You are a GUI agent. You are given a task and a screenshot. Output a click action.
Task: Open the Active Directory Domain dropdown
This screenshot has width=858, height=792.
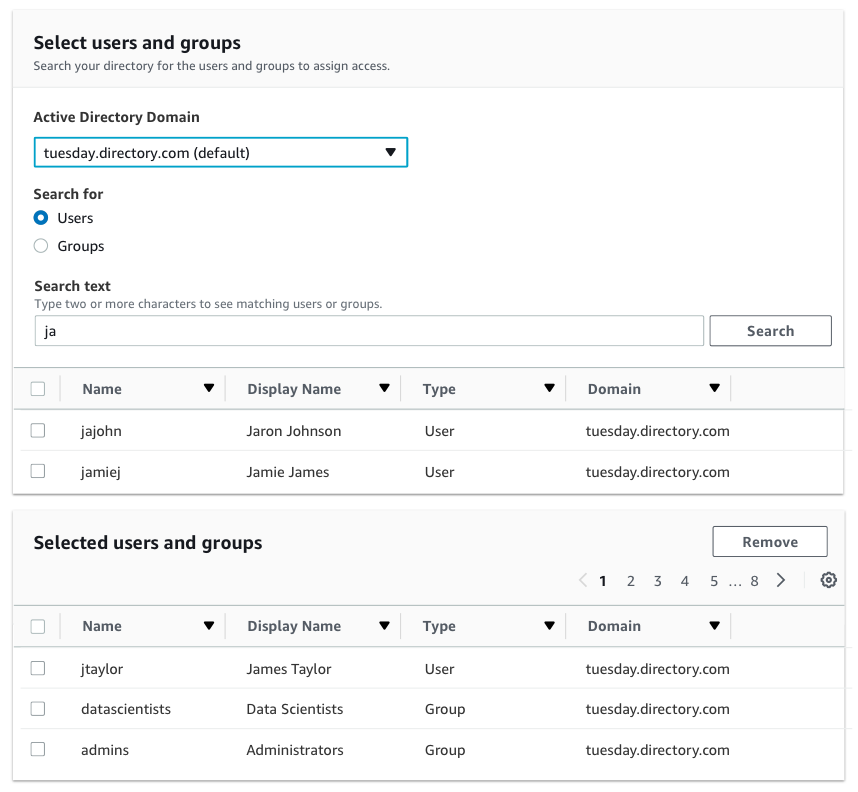pyautogui.click(x=221, y=153)
